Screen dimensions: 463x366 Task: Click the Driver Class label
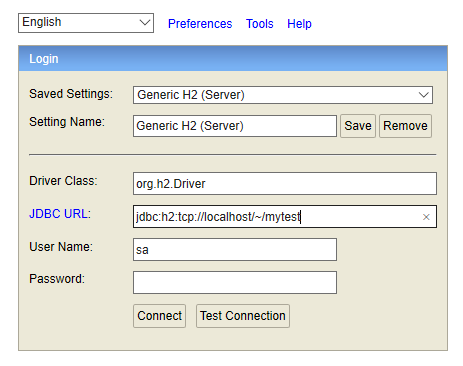63,181
